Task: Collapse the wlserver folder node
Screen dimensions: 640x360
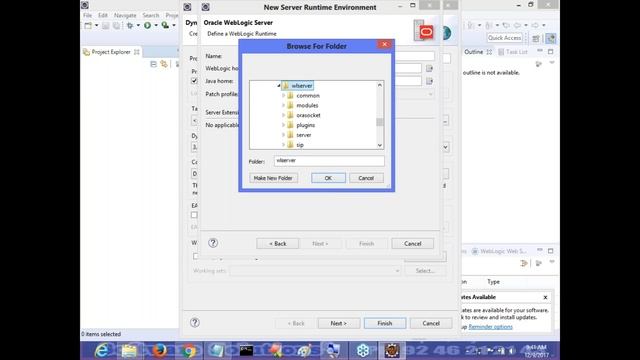Action: [279, 86]
